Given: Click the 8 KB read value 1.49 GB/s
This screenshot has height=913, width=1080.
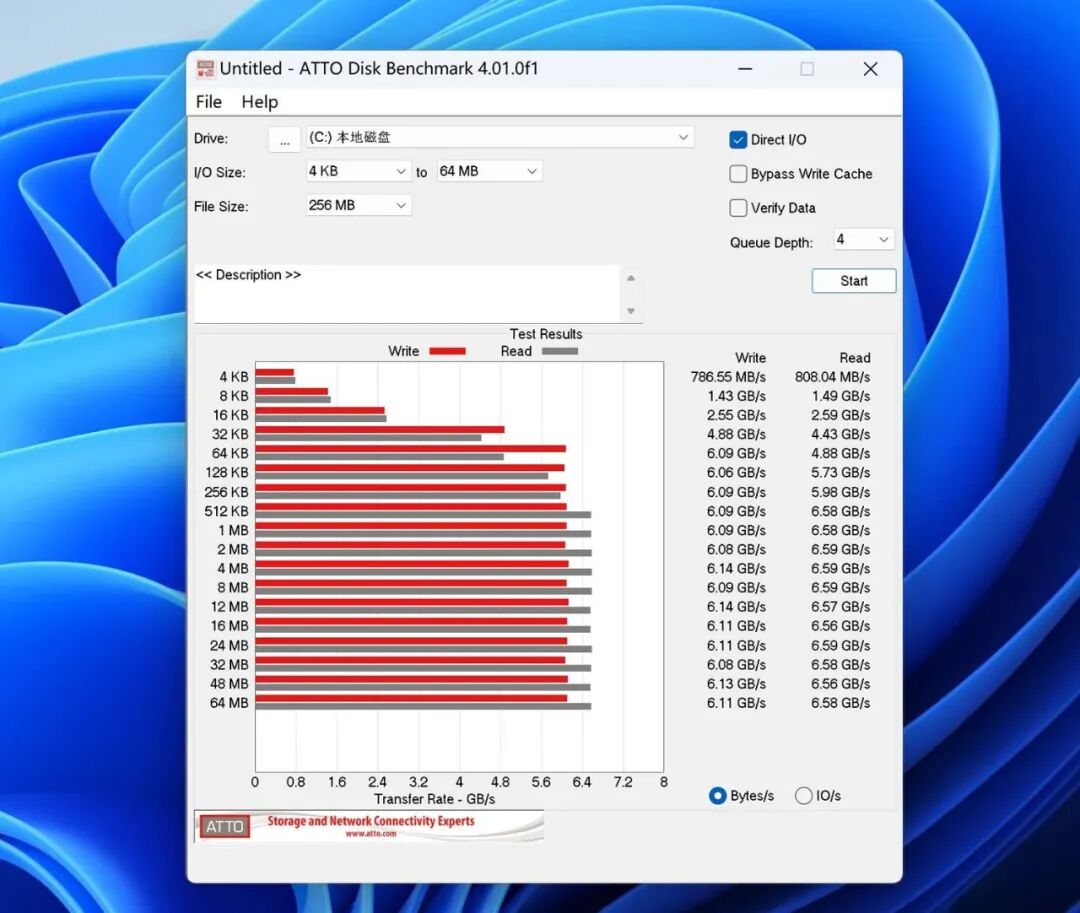Looking at the screenshot, I should 840,396.
